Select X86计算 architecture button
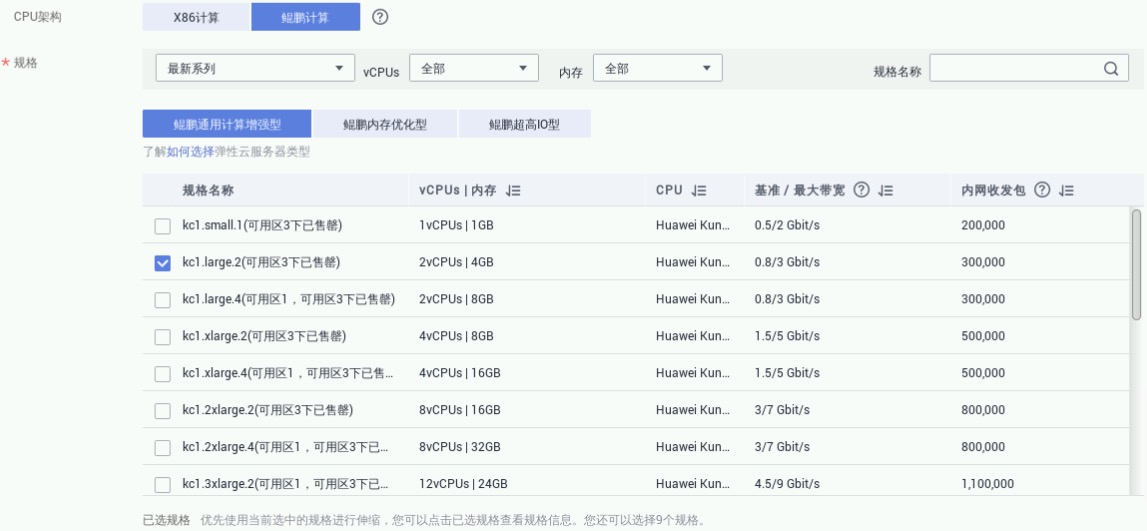 196,17
